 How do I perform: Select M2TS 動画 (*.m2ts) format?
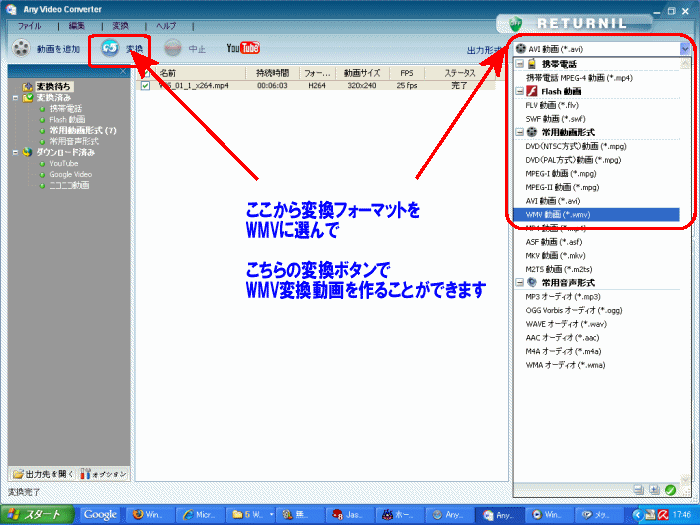tap(558, 269)
